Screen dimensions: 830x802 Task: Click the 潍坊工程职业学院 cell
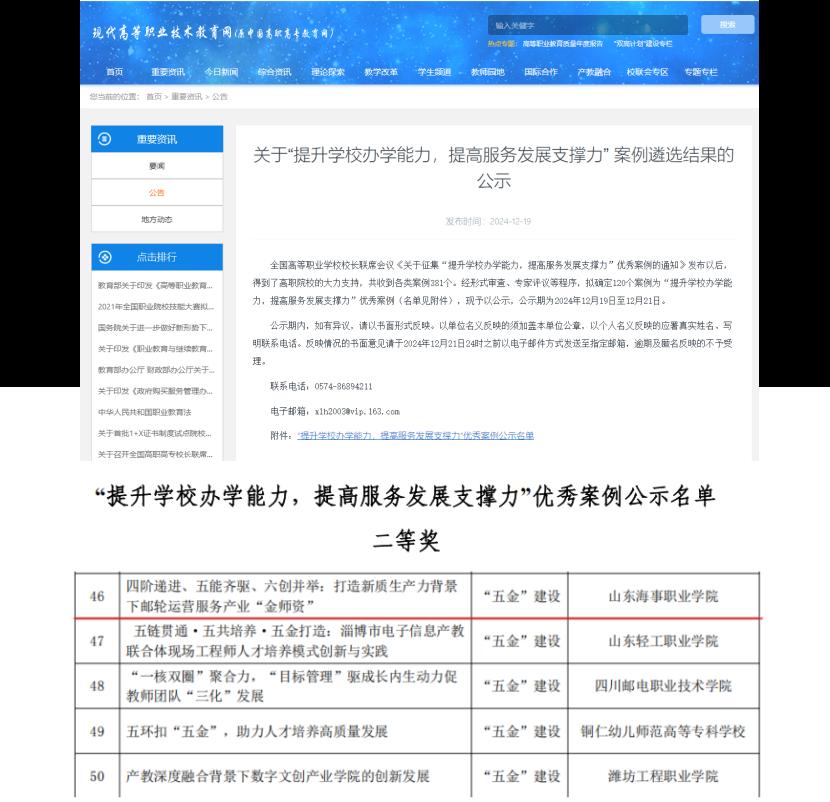(663, 777)
